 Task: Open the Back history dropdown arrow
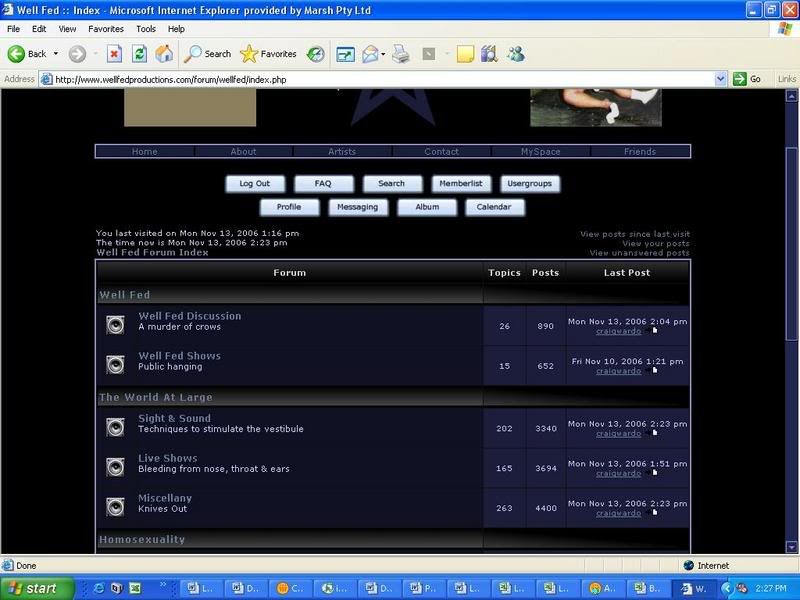click(x=56, y=54)
